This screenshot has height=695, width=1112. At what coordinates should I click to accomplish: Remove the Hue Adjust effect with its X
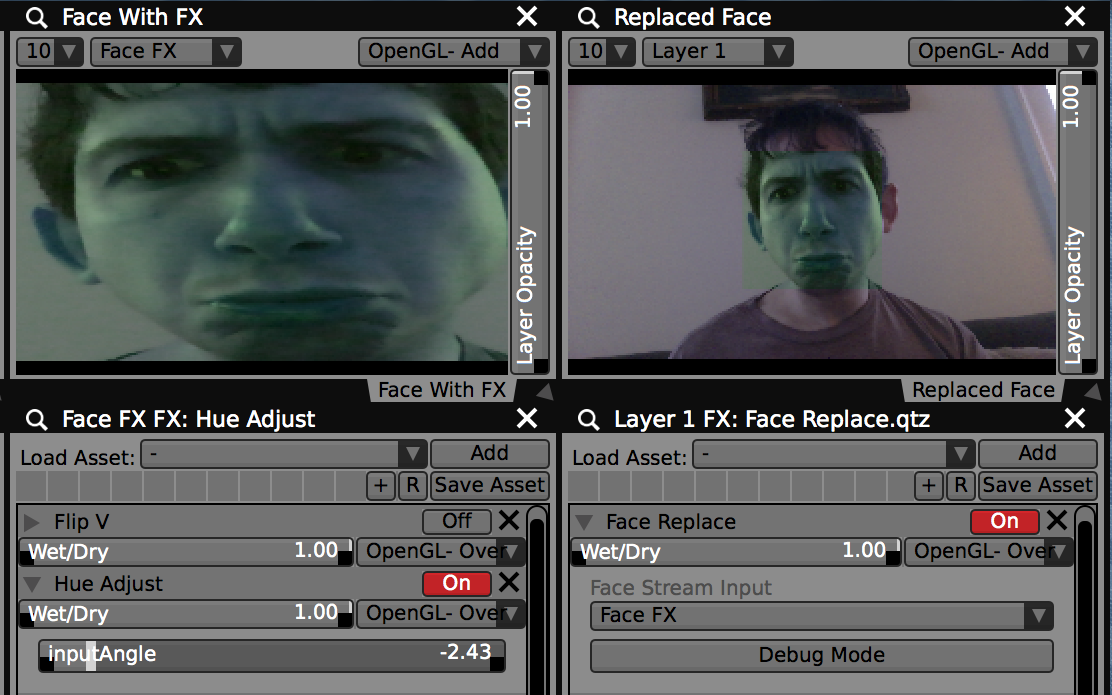pyautogui.click(x=508, y=583)
